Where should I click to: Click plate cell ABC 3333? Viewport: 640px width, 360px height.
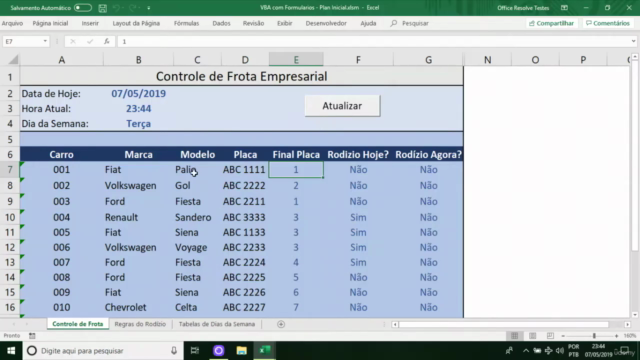[244, 217]
